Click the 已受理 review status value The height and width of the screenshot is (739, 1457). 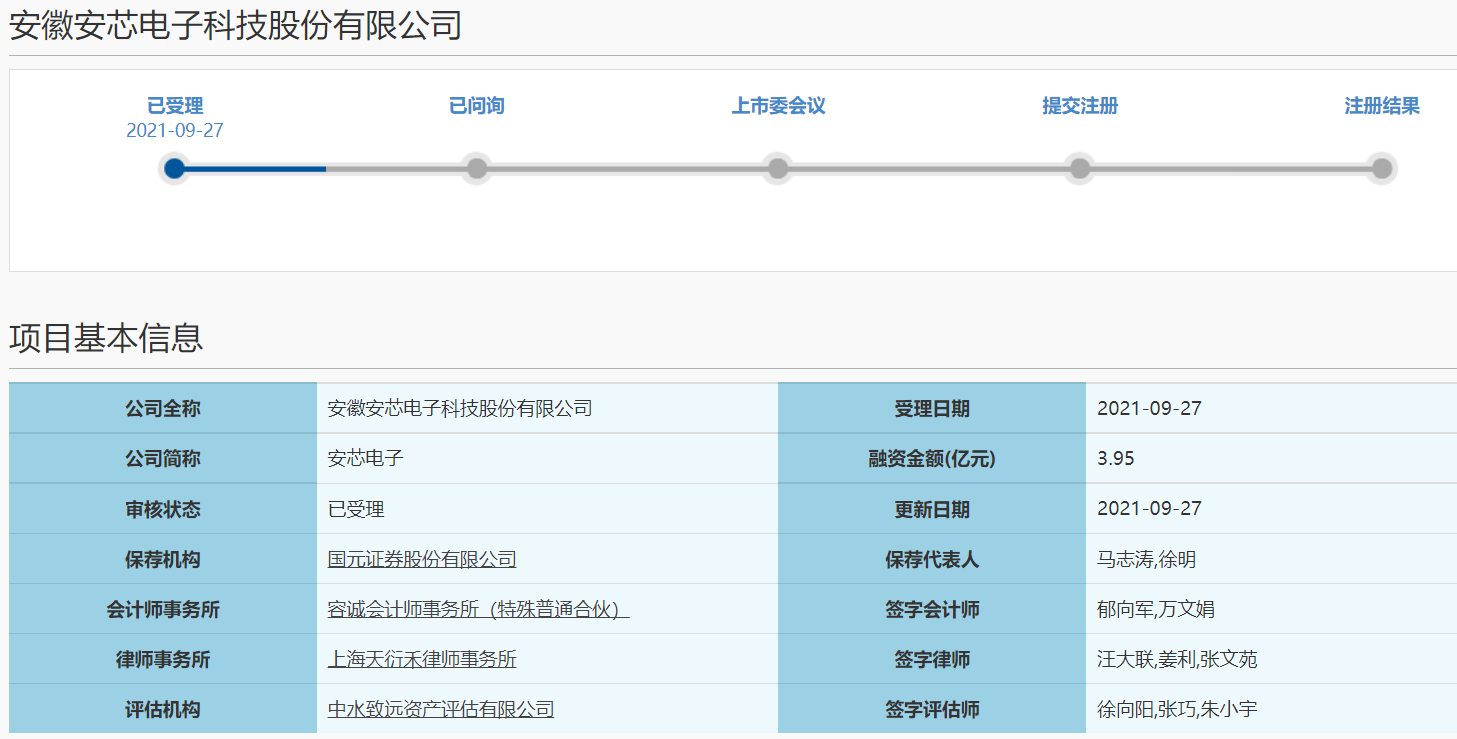coord(356,509)
